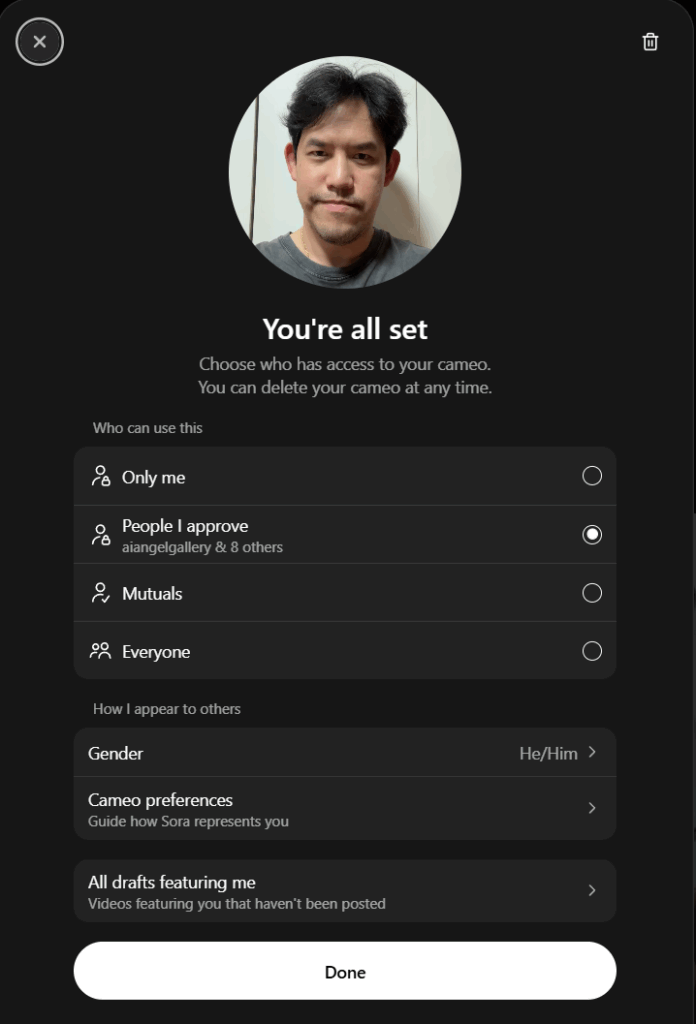Click the trash icon to delete cameo
This screenshot has width=696, height=1024.
(x=650, y=42)
